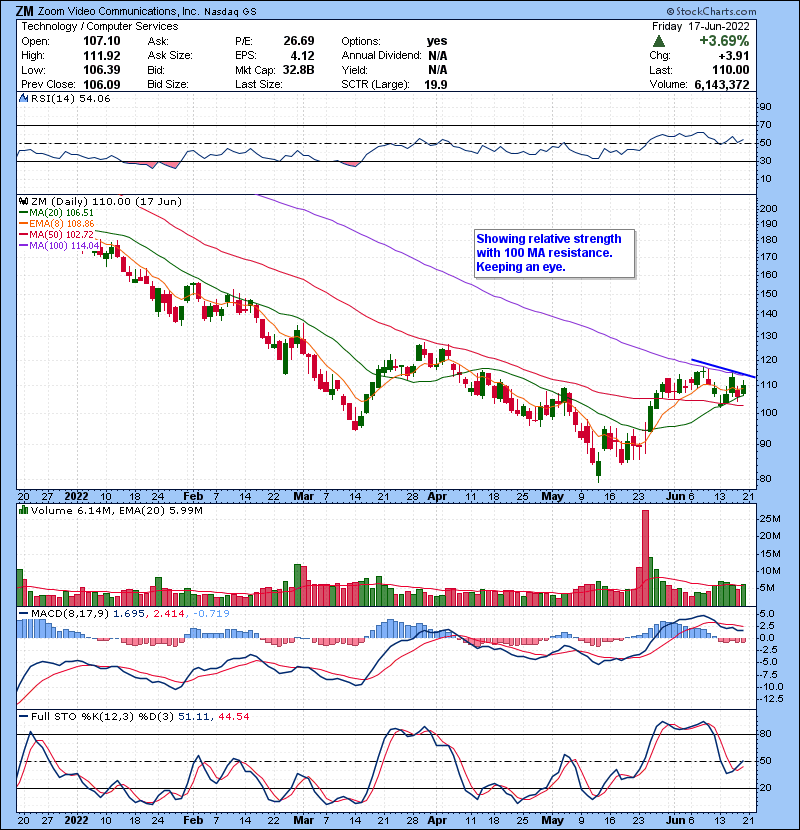800x830 pixels.
Task: Click the P/E value 26.69
Action: [299, 41]
